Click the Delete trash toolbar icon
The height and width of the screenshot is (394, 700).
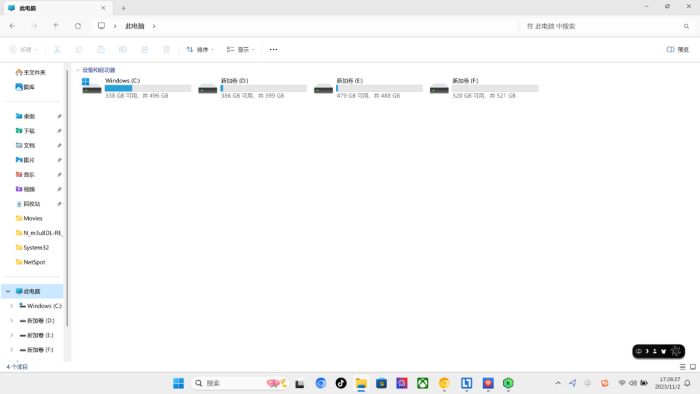167,50
